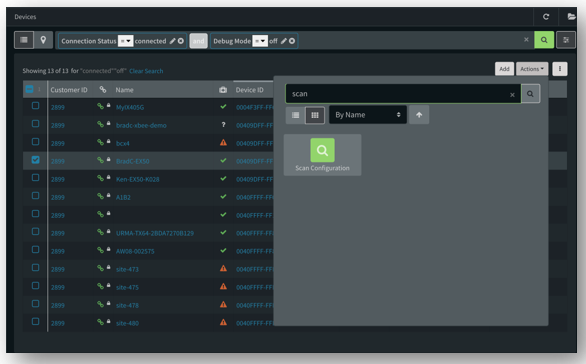This screenshot has height=364, width=586.
Task: Switch actions panel to grid layout
Action: 315,115
